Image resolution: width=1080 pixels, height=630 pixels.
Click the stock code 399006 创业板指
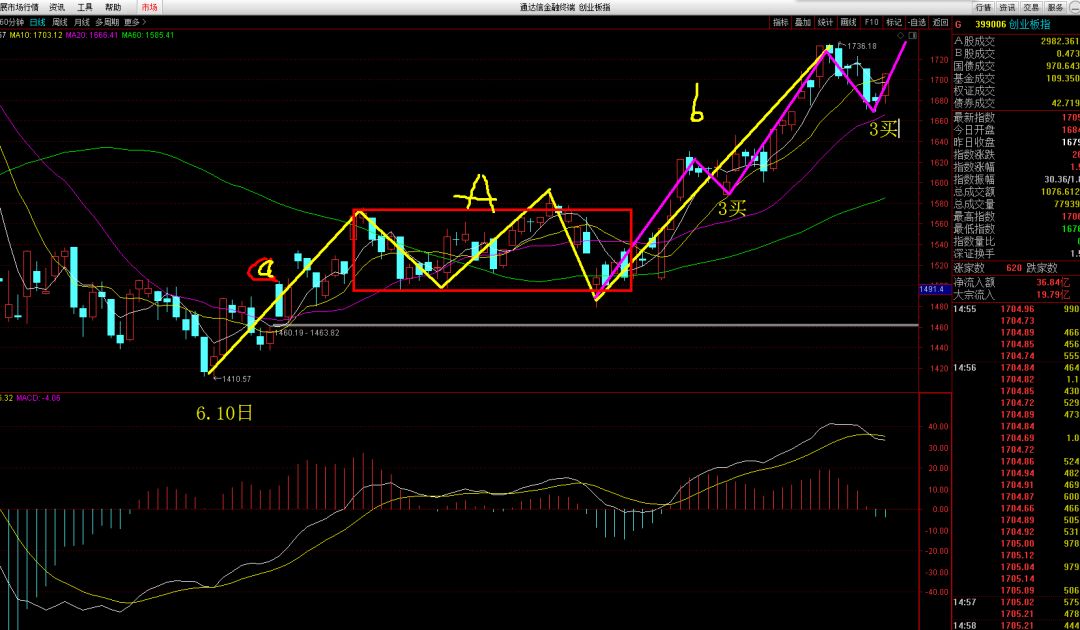(x=1011, y=24)
